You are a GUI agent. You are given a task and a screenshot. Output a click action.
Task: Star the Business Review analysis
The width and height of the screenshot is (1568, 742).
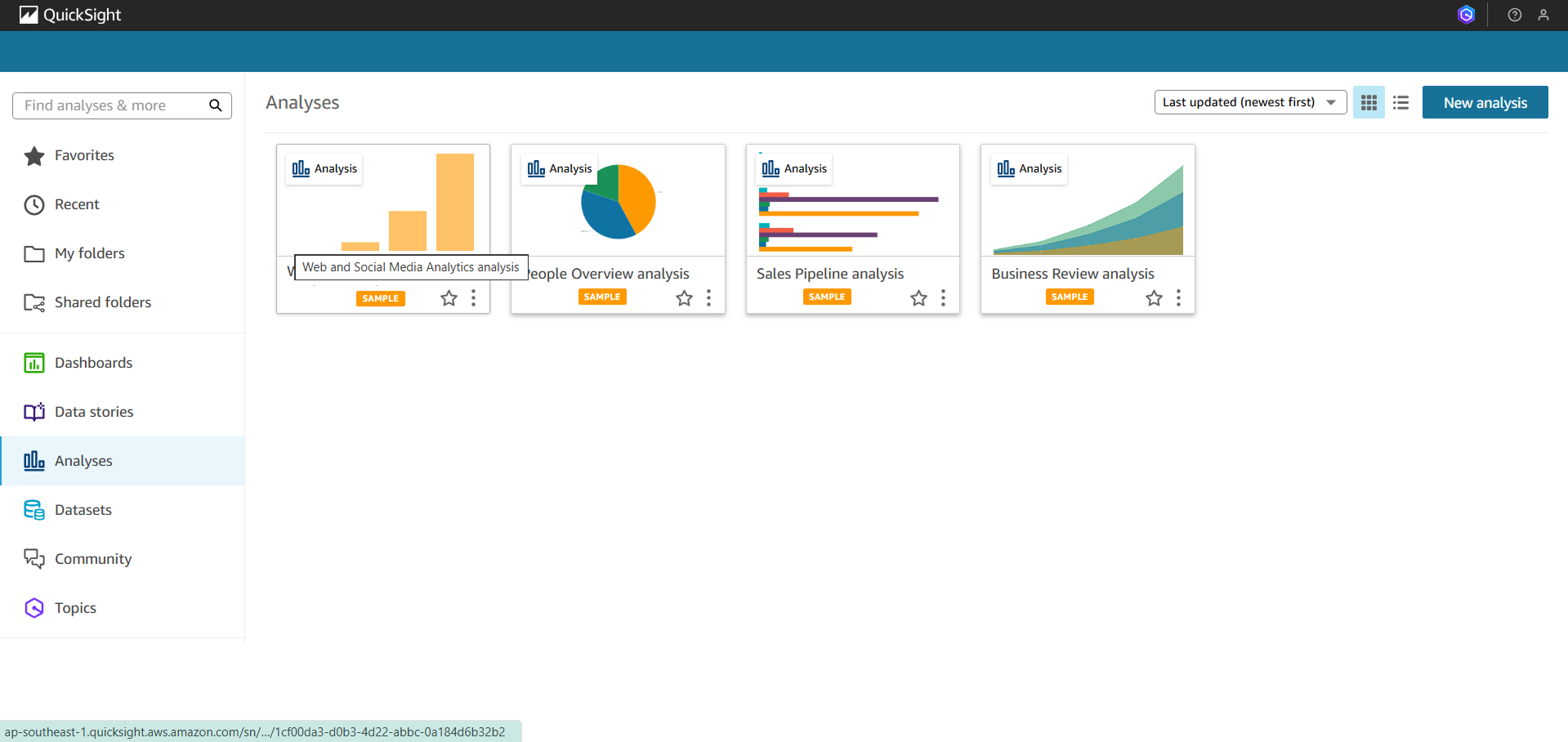click(1153, 298)
